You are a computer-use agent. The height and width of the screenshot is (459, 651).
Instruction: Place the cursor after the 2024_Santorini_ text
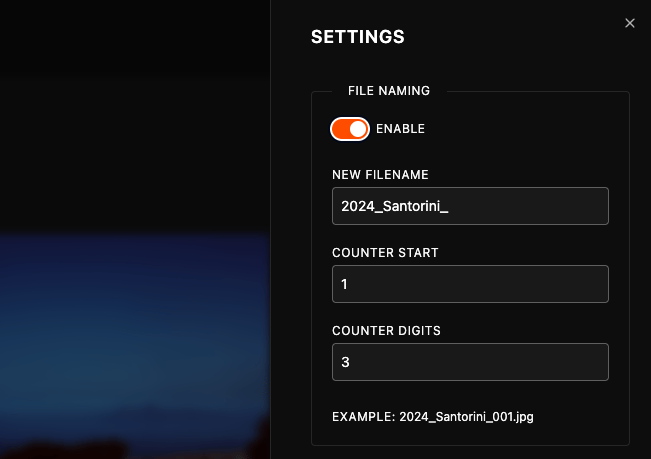pyautogui.click(x=449, y=206)
